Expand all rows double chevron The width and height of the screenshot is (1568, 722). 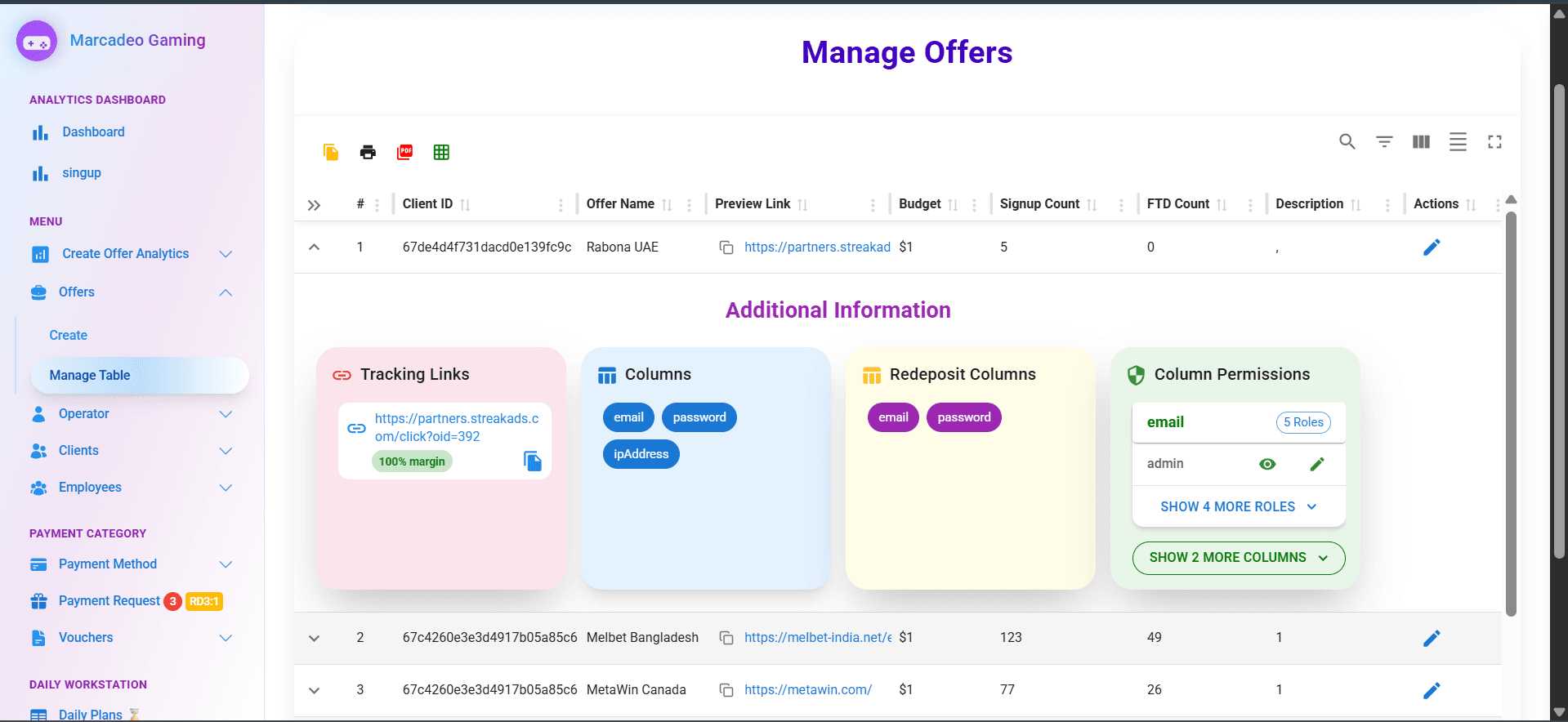(314, 205)
